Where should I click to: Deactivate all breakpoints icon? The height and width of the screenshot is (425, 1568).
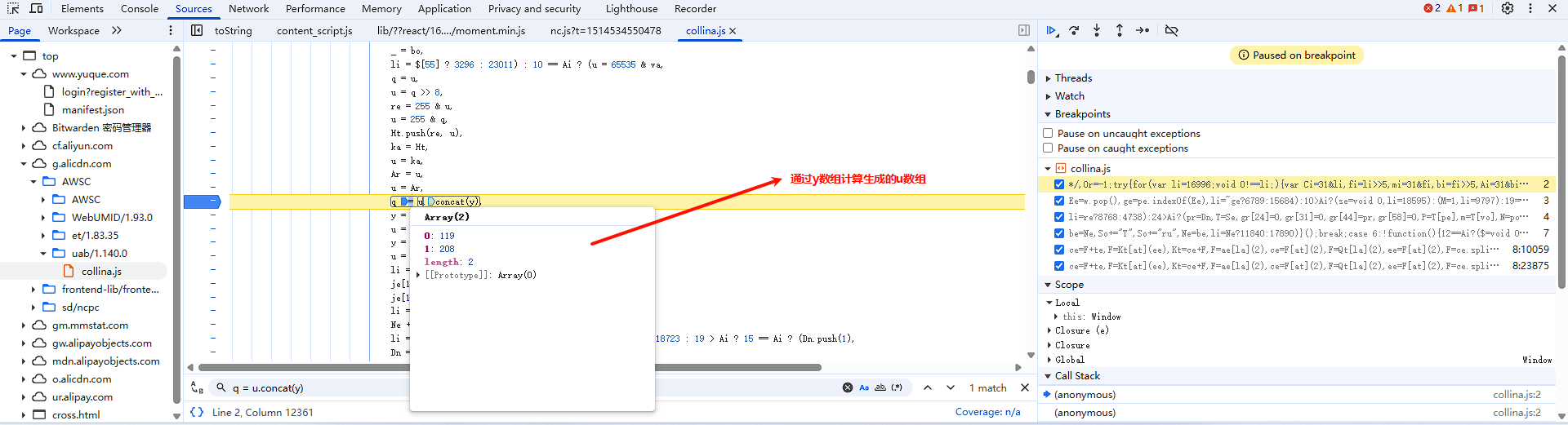[1171, 30]
